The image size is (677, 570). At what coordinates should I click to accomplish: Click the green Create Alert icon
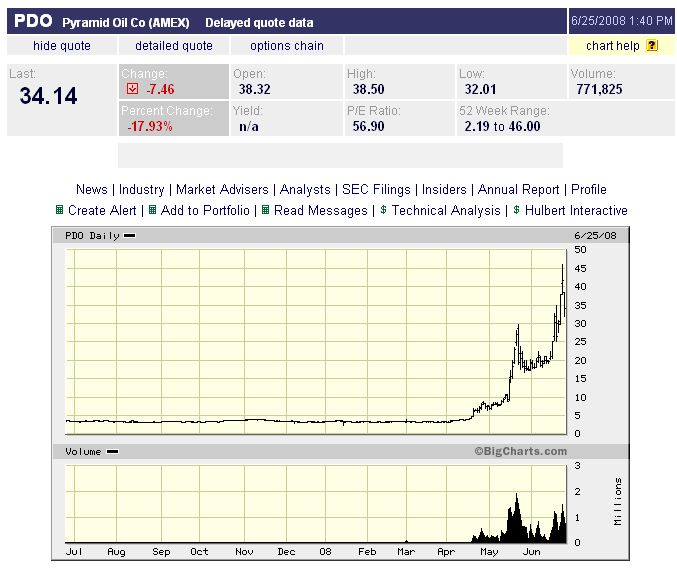click(x=60, y=210)
